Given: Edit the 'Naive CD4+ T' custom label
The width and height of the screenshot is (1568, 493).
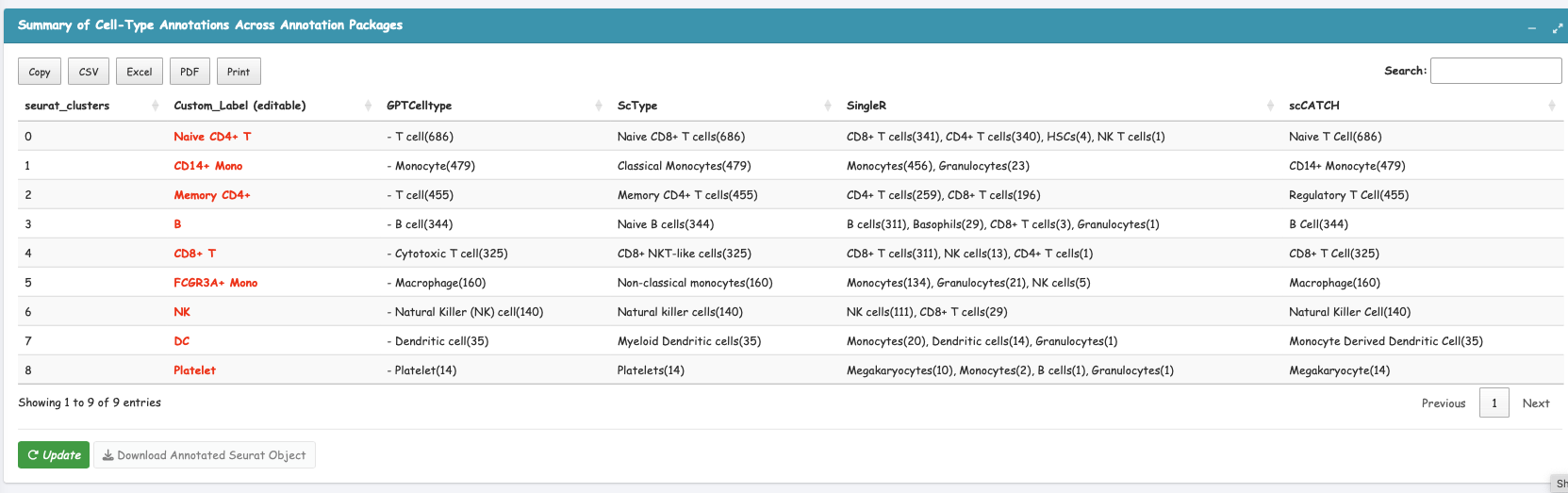Looking at the screenshot, I should point(212,137).
